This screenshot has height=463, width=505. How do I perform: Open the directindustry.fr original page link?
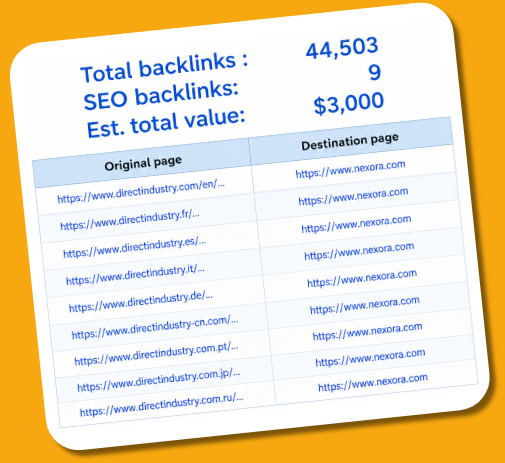click(x=130, y=220)
